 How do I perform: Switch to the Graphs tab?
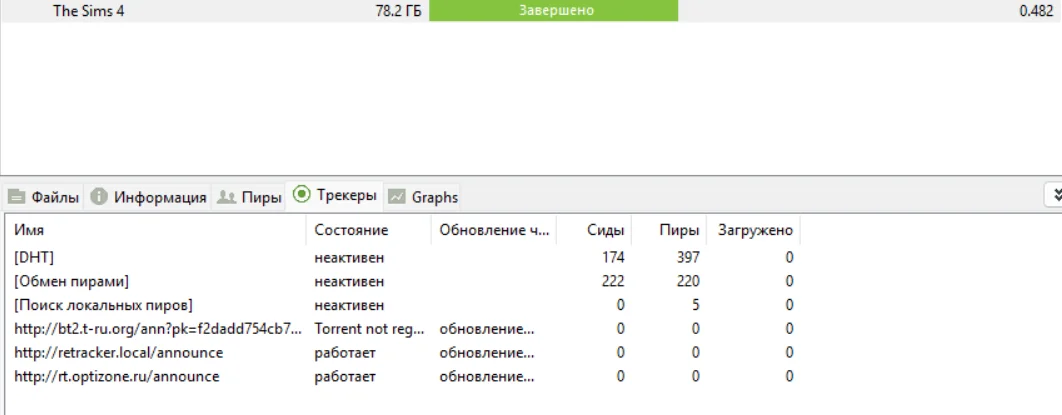point(434,197)
